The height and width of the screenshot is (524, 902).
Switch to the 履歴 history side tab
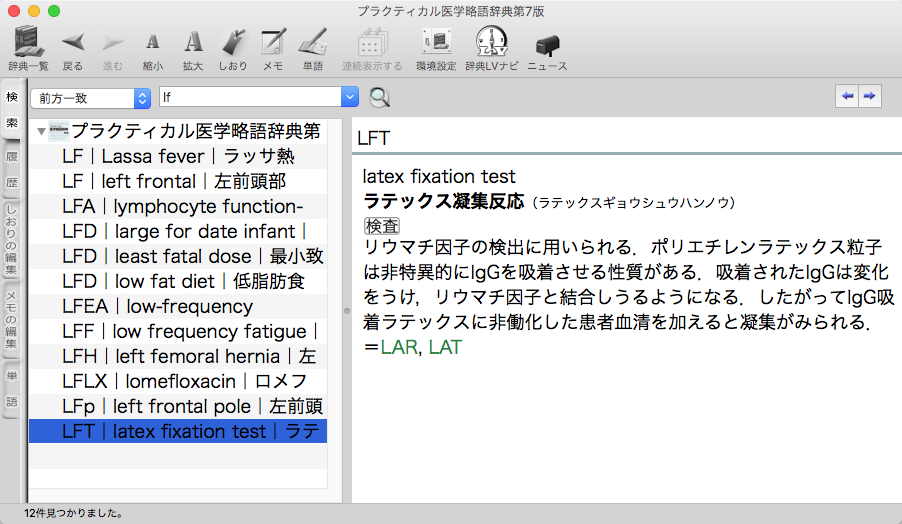coord(12,170)
